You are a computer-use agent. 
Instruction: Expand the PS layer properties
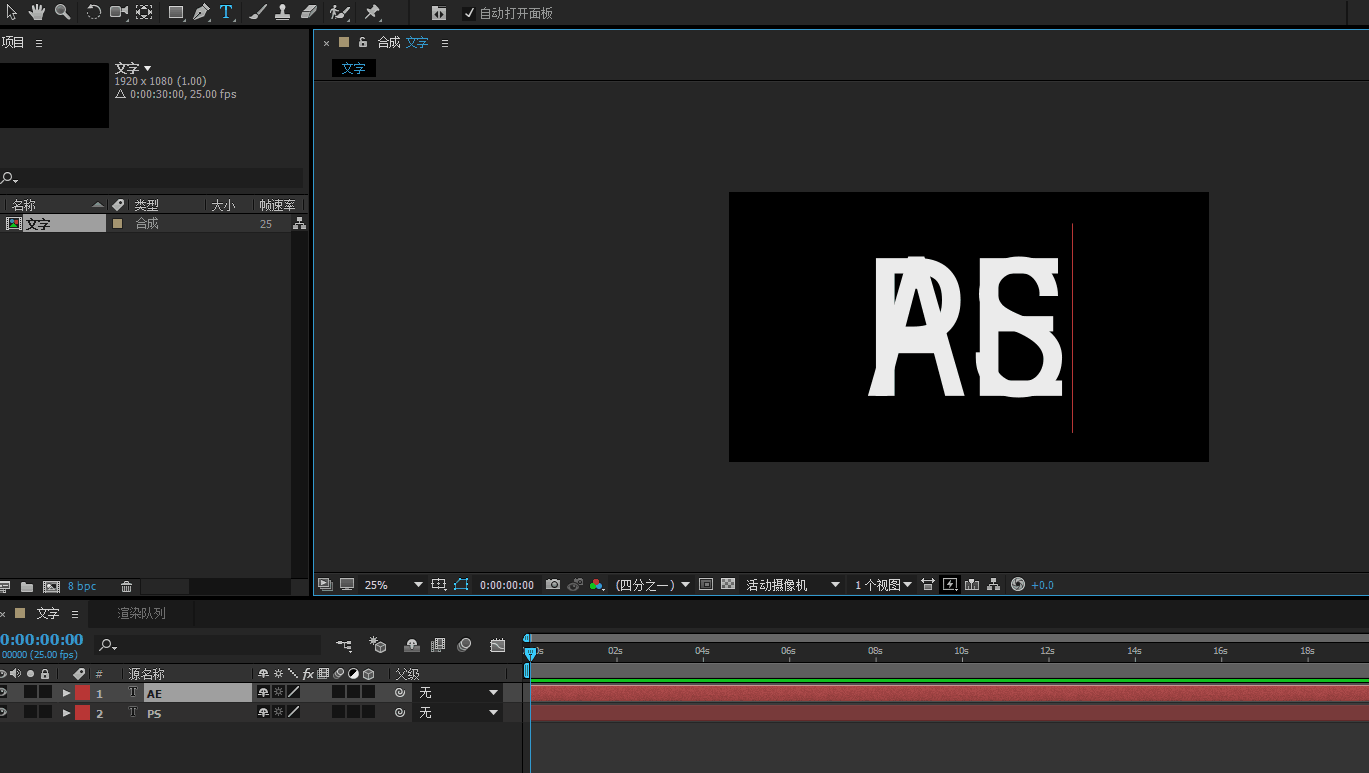point(67,713)
